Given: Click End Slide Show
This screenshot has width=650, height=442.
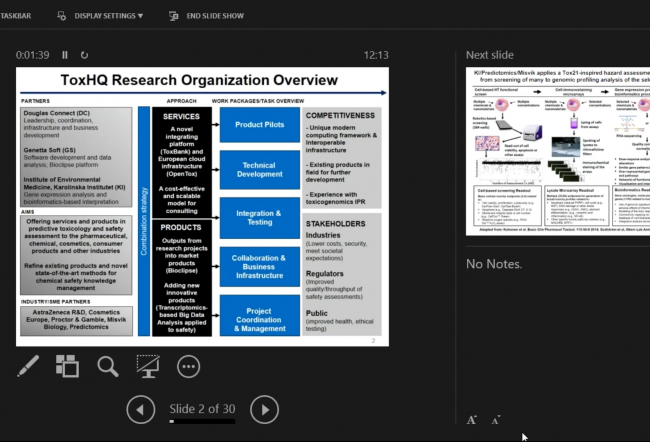Looking at the screenshot, I should coord(215,16).
